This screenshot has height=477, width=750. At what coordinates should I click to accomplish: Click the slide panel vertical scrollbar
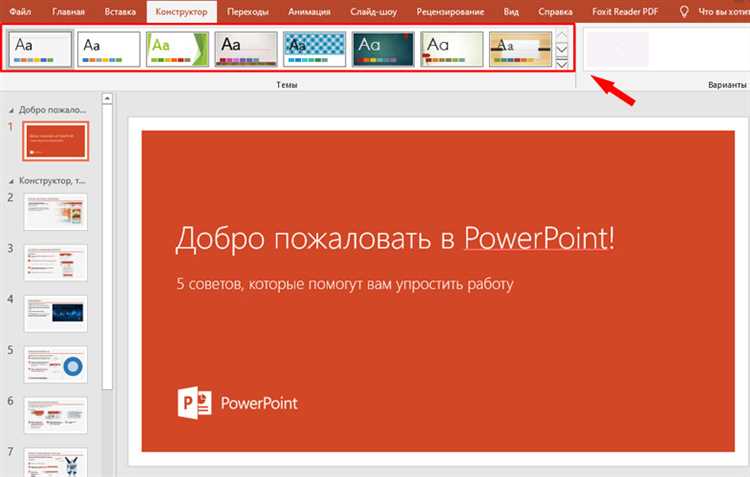pos(107,247)
